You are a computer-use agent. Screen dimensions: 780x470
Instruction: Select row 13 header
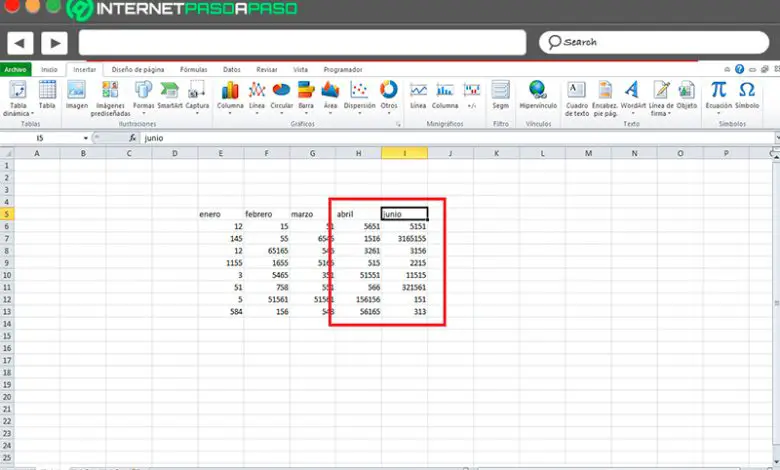pyautogui.click(x=6, y=312)
